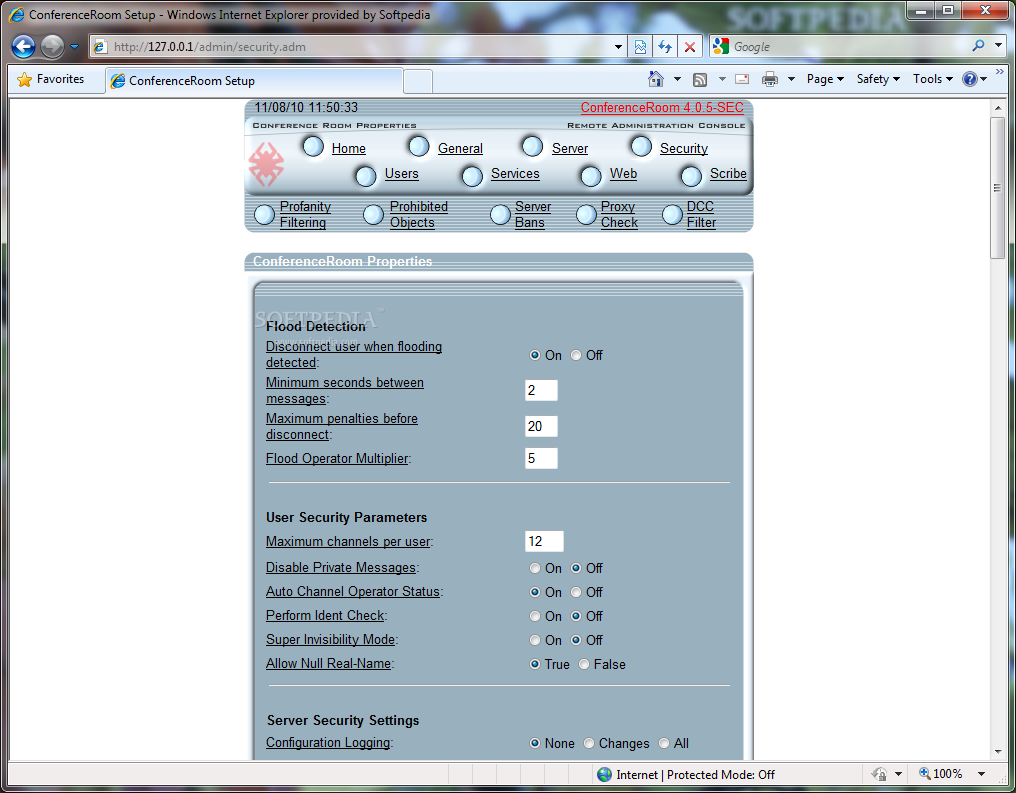Click the round button beside Web
Screen dimensions: 1016x793
pyautogui.click(x=591, y=176)
